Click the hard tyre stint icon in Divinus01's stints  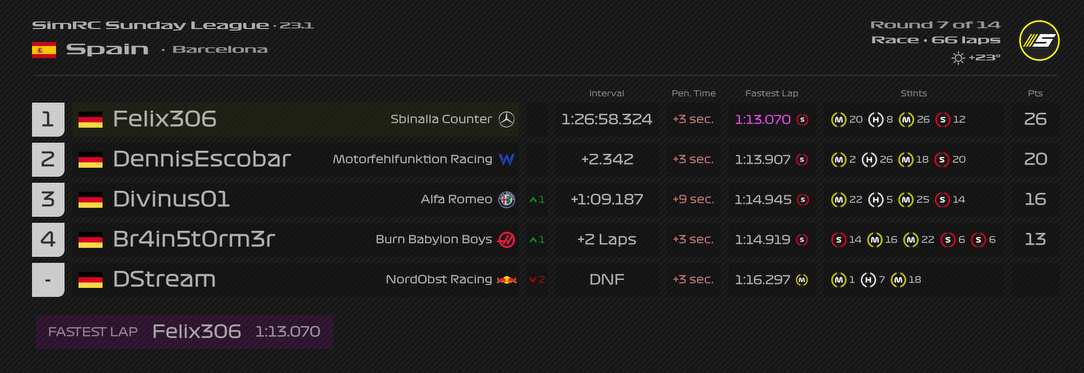[875, 200]
